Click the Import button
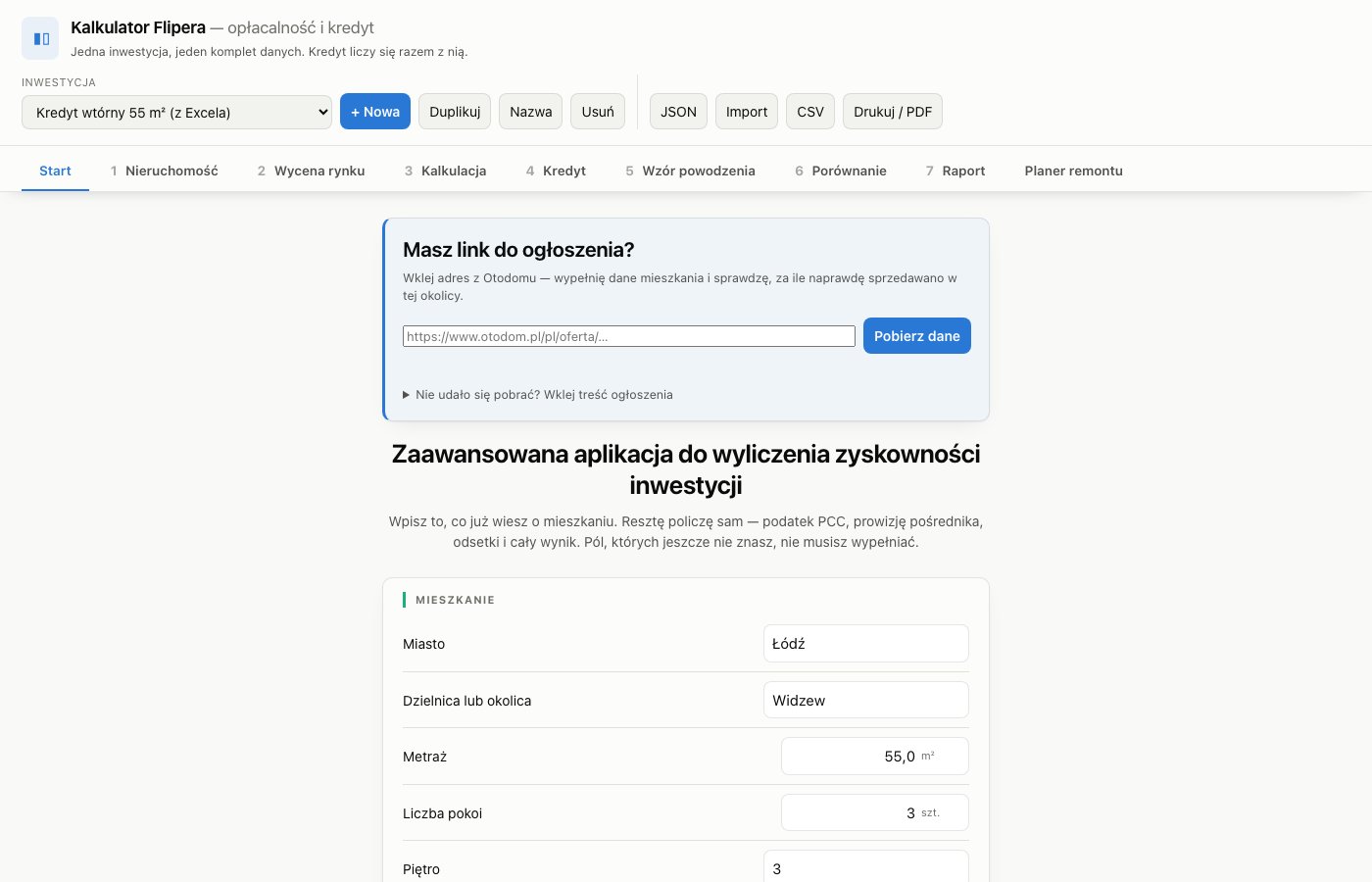This screenshot has height=882, width=1372. pos(747,112)
